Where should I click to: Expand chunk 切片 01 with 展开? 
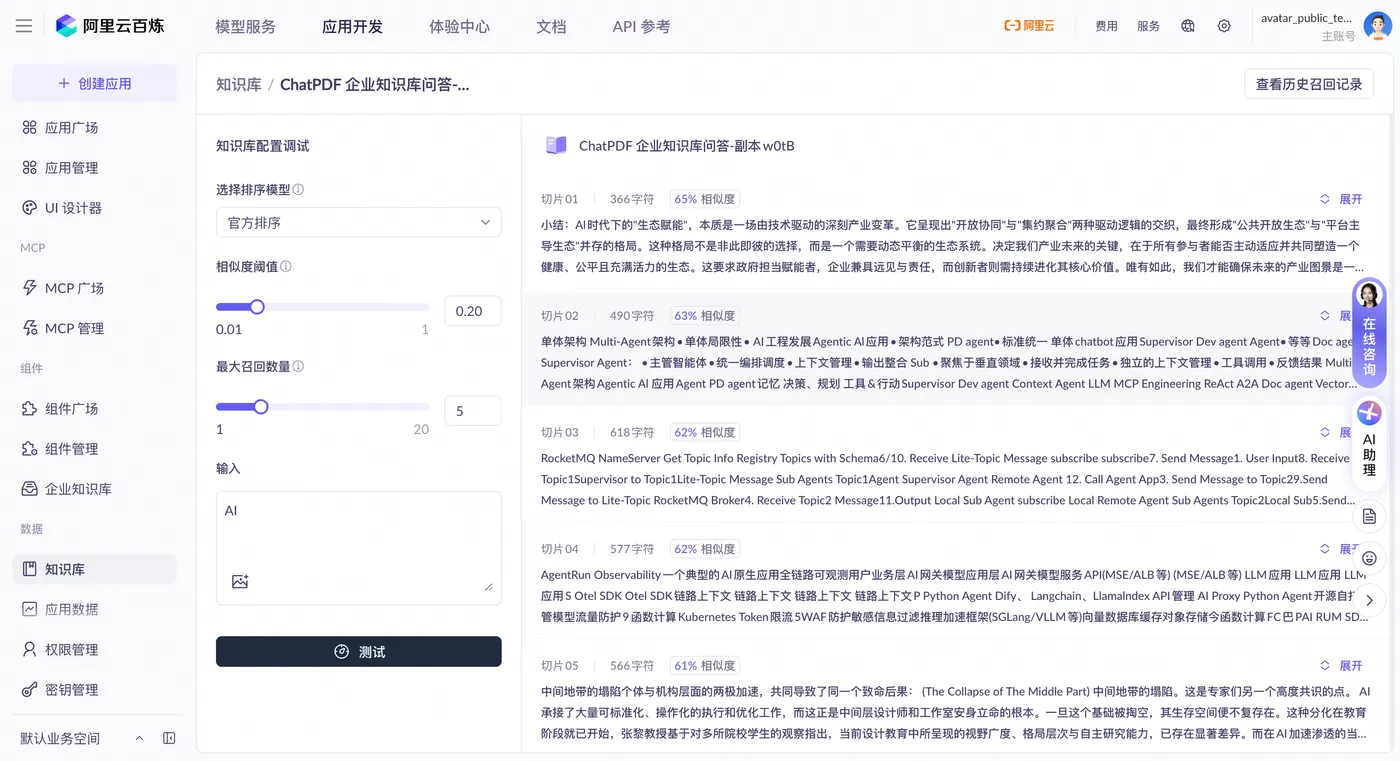pos(1341,199)
